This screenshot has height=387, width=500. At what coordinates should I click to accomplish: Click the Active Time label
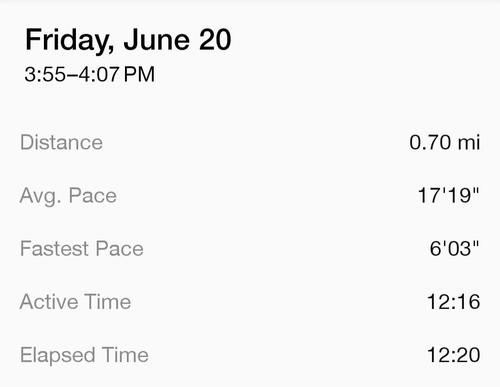75,302
